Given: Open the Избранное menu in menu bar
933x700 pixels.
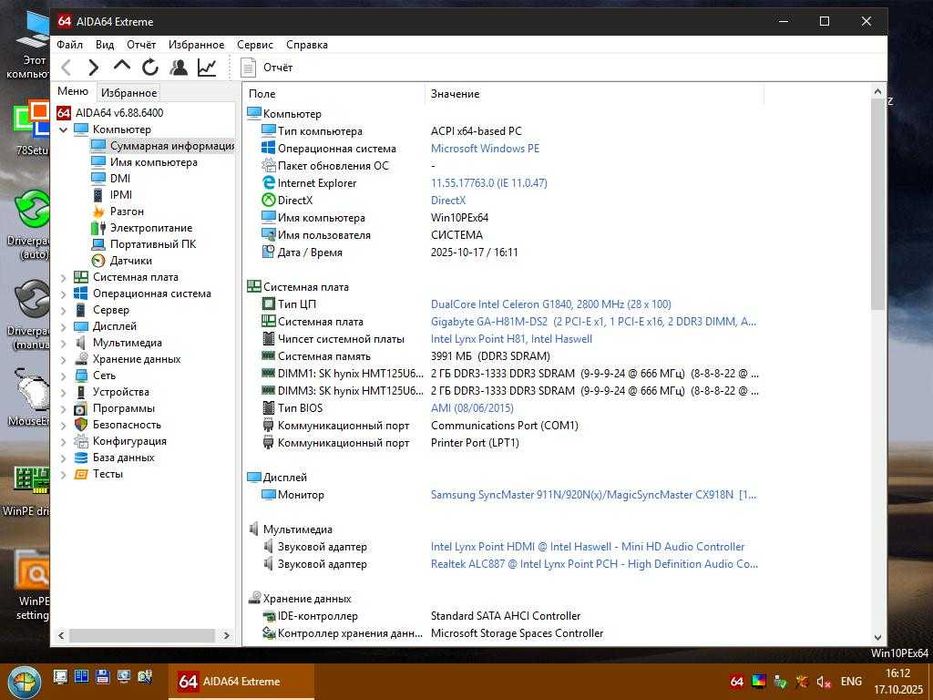Looking at the screenshot, I should (196, 45).
